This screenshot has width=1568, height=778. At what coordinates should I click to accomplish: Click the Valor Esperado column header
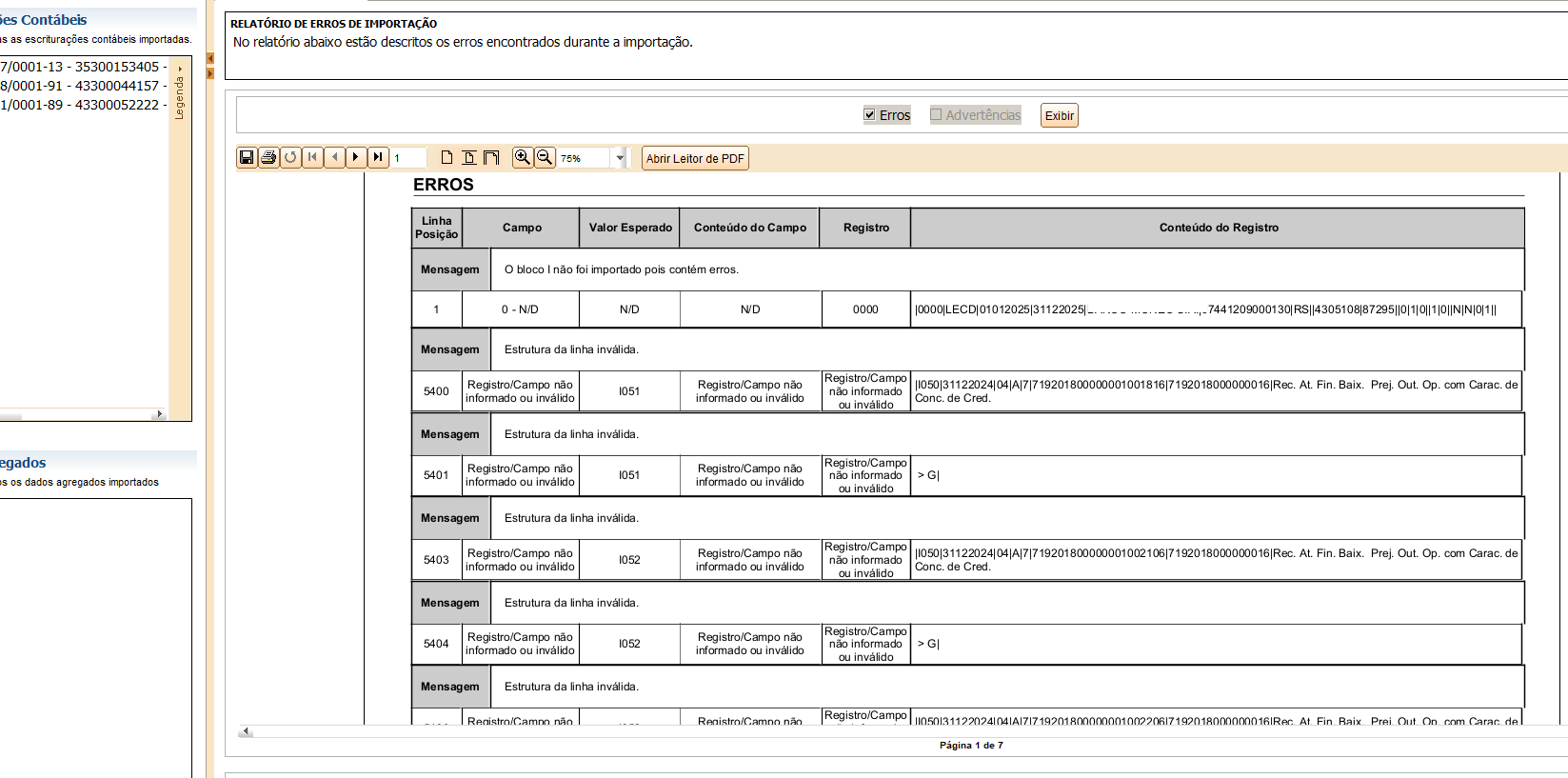(x=630, y=228)
